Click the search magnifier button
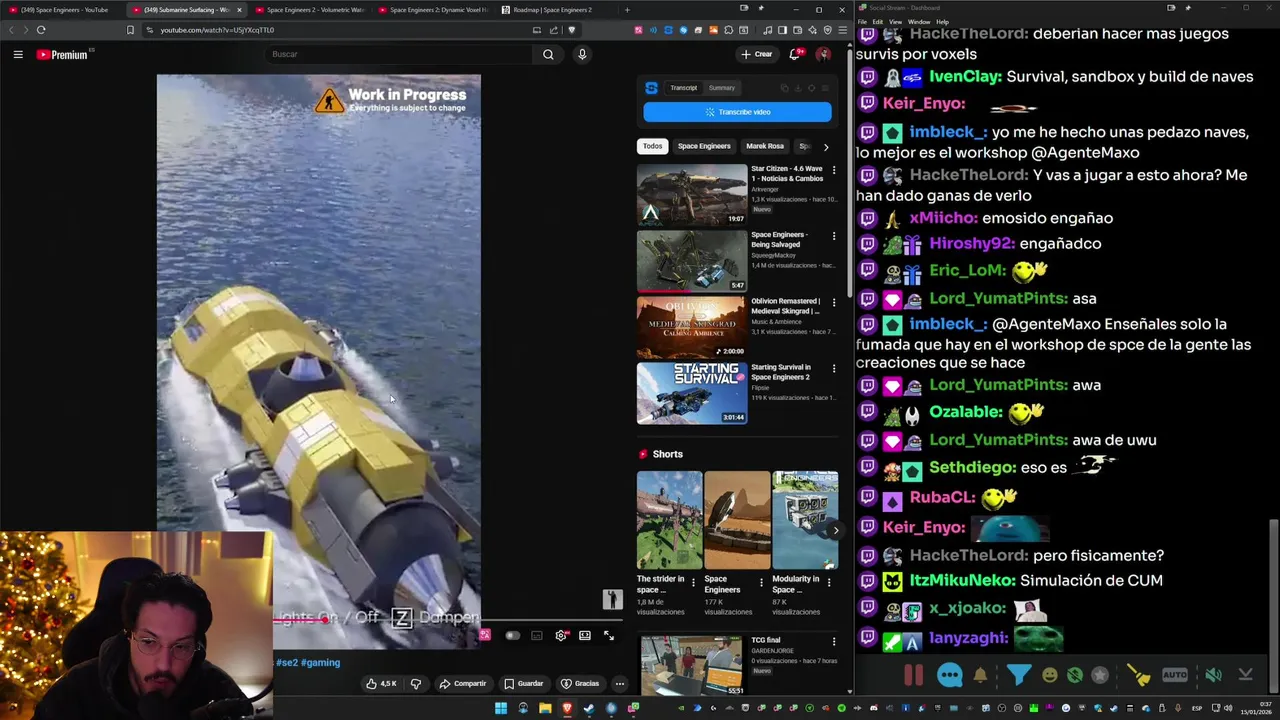1280x720 pixels. click(548, 54)
